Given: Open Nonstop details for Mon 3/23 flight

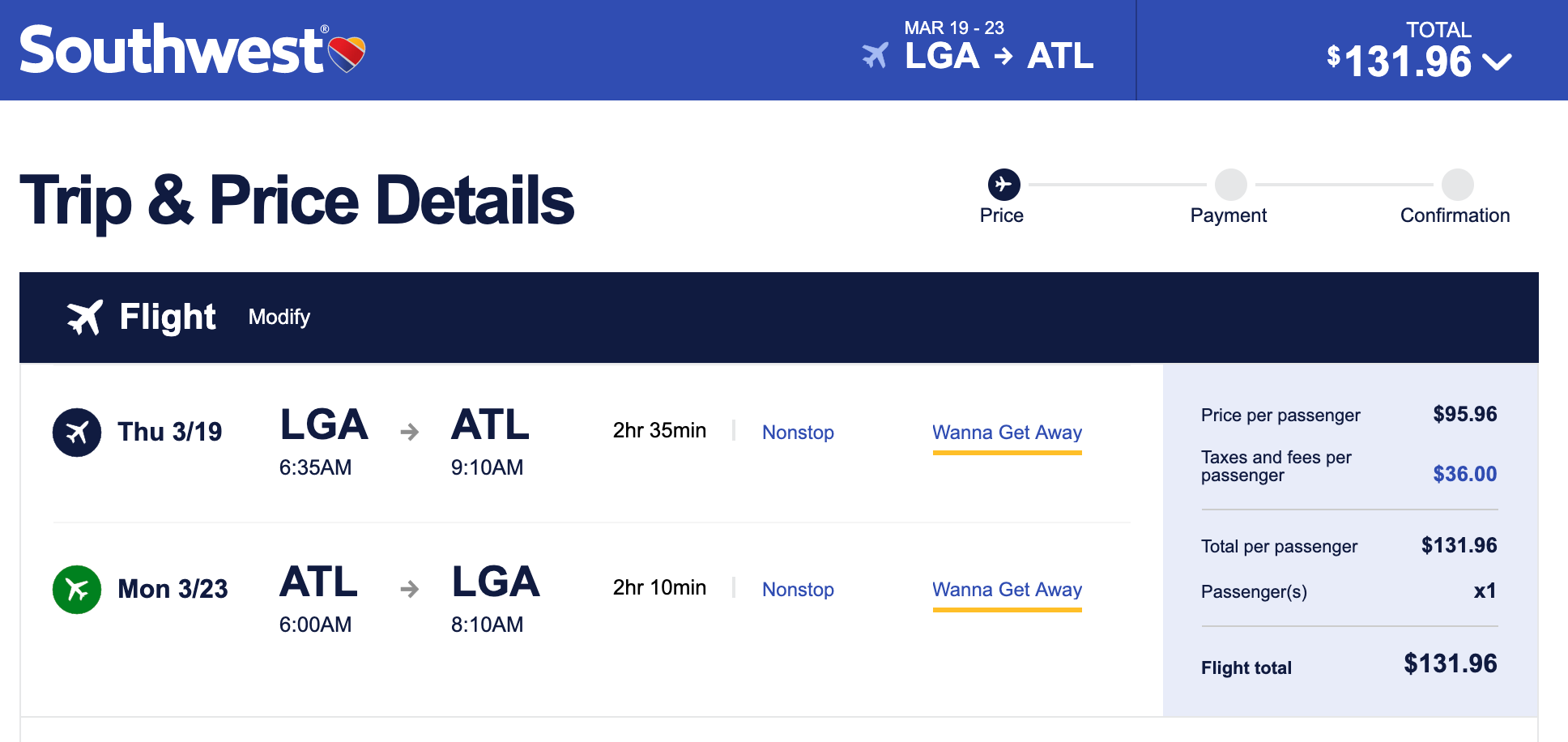Looking at the screenshot, I should pos(798,590).
